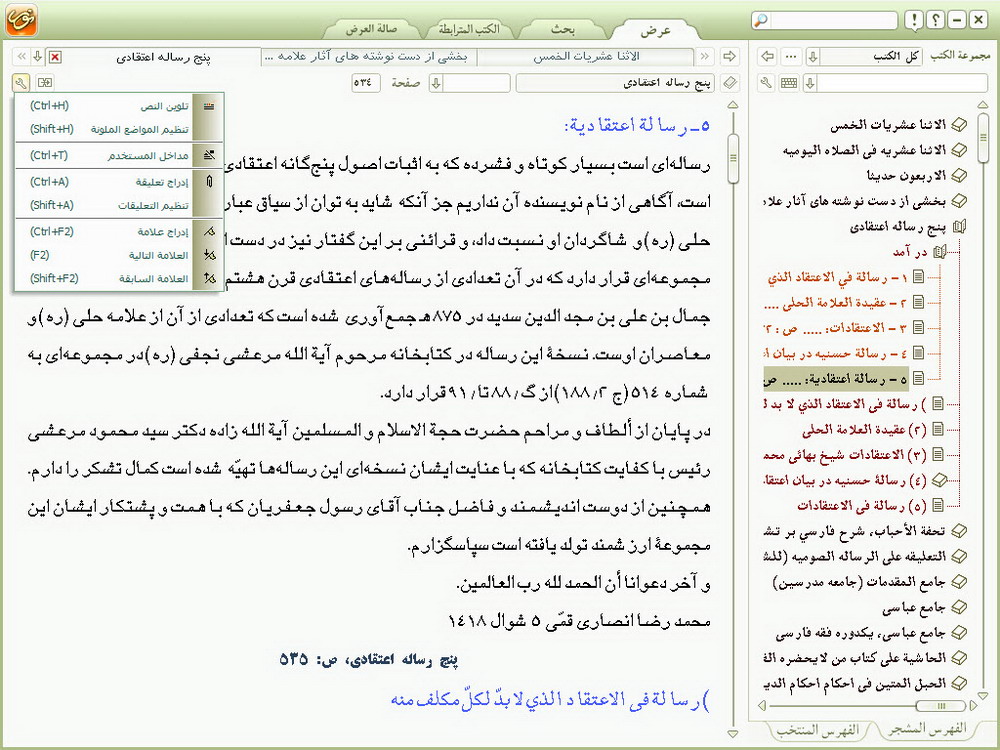The image size is (1000, 750).
Task: Open the dropdown next to the page field
Action: click(436, 83)
